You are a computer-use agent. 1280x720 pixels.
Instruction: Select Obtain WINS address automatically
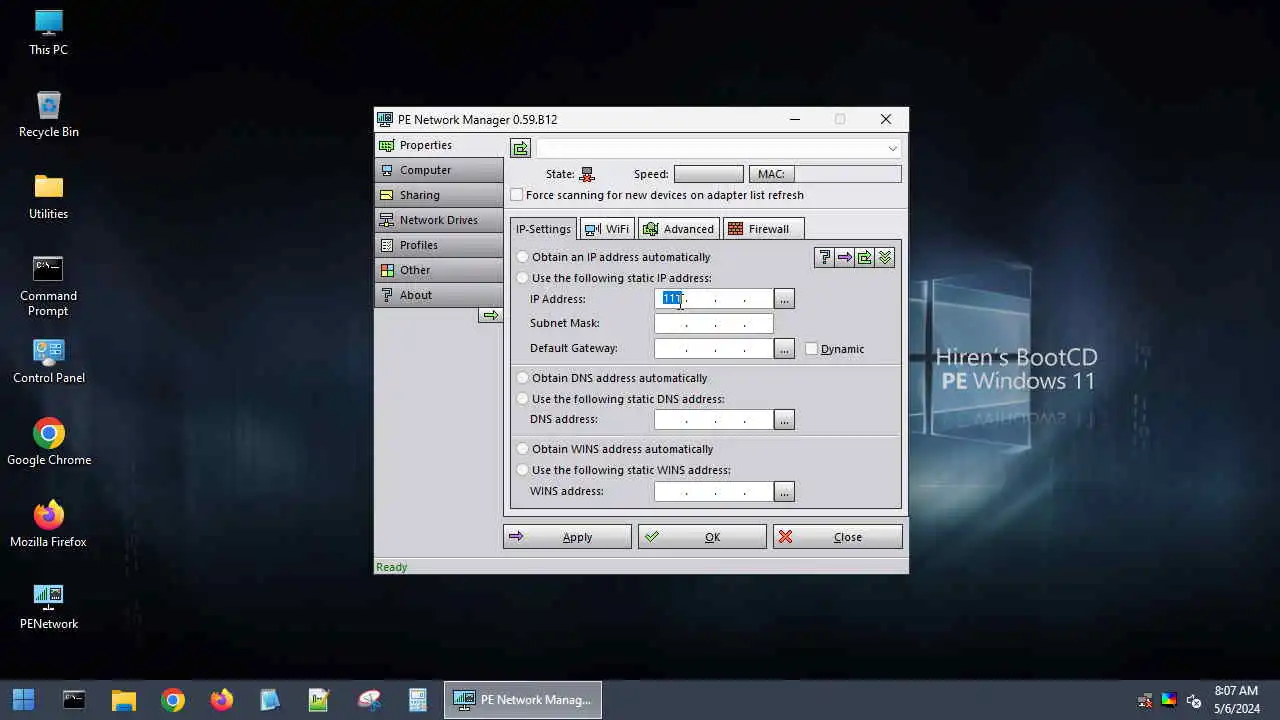point(522,449)
